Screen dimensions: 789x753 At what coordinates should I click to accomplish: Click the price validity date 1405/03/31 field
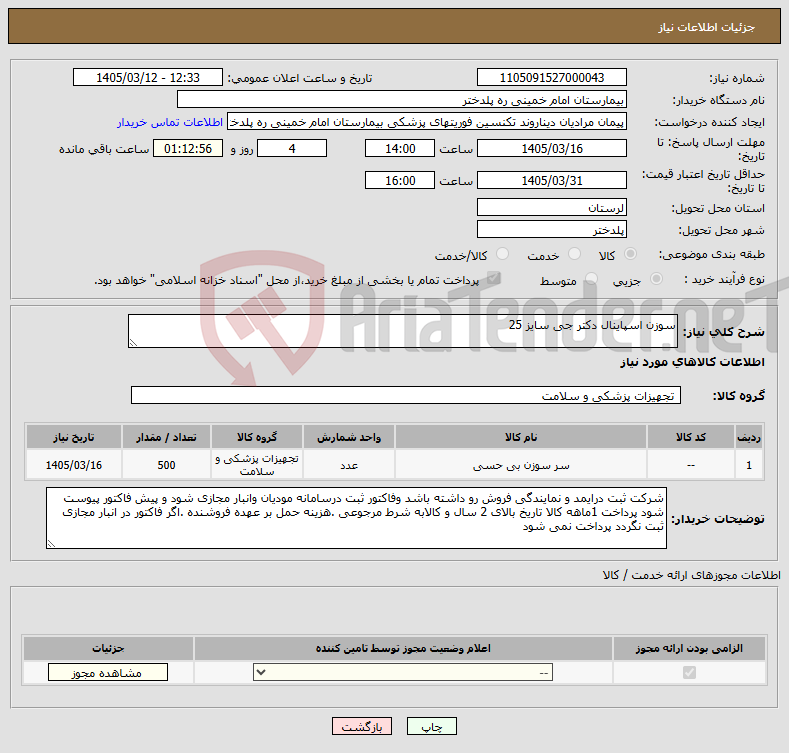click(551, 180)
